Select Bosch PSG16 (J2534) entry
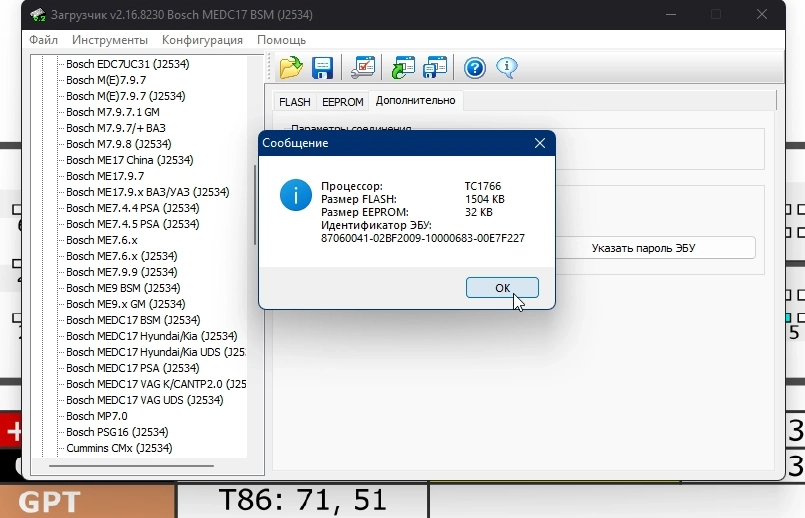This screenshot has height=518, width=805. 117,432
